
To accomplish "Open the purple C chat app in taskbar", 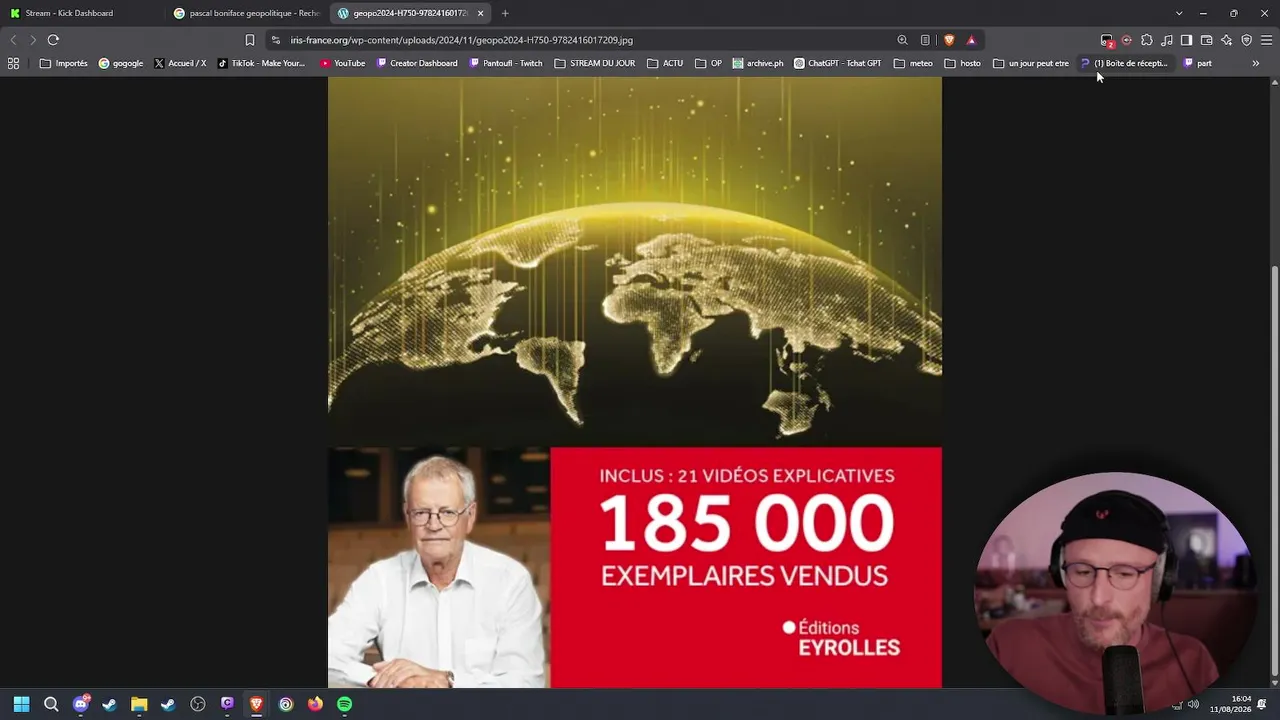I will tap(227, 704).
